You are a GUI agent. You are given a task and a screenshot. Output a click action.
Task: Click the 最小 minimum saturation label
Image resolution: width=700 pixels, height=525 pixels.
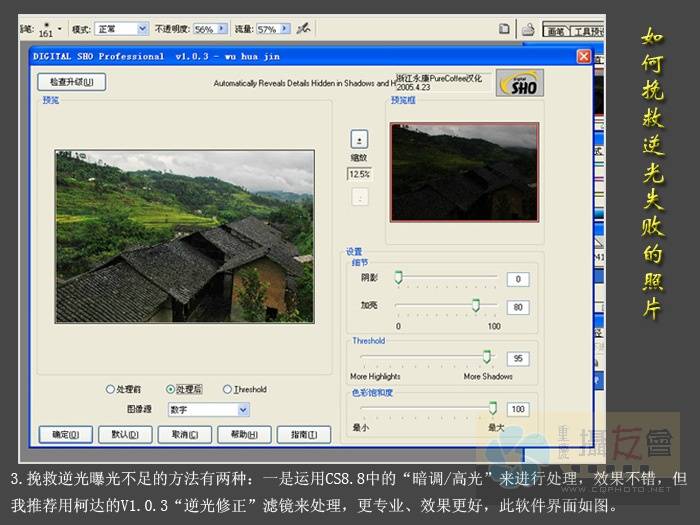point(360,428)
